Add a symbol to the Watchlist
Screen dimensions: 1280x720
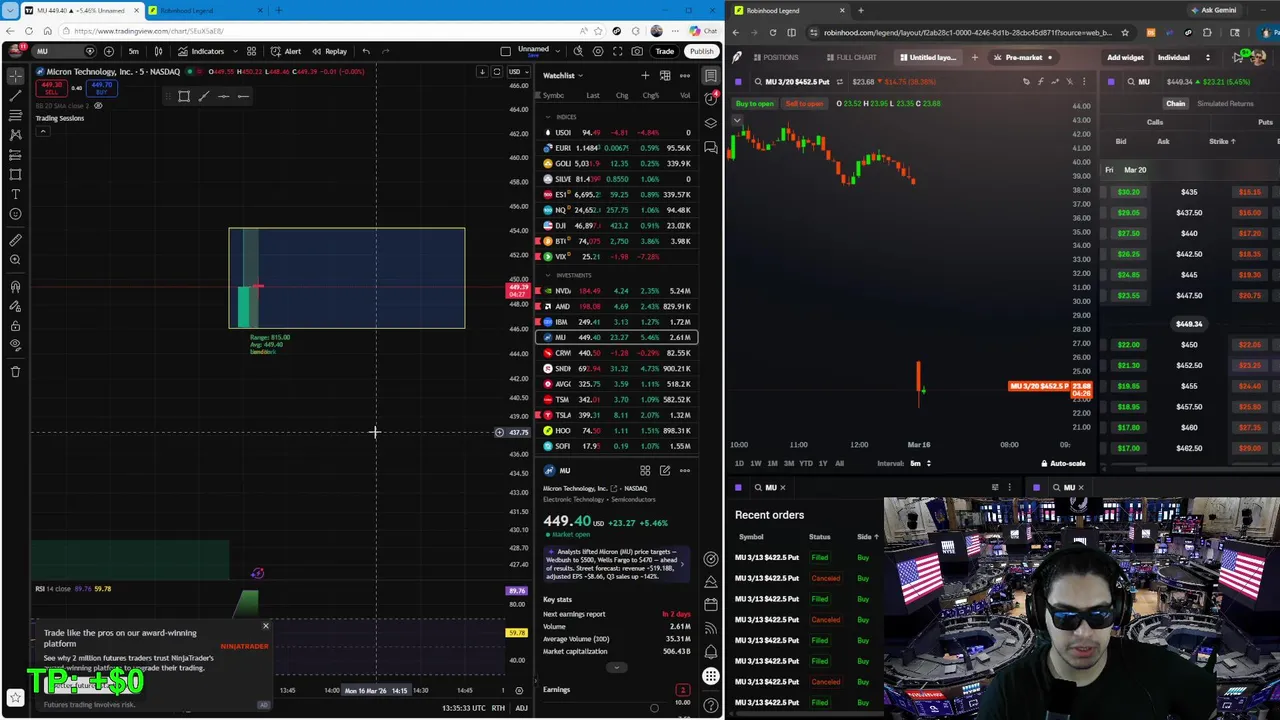point(645,76)
